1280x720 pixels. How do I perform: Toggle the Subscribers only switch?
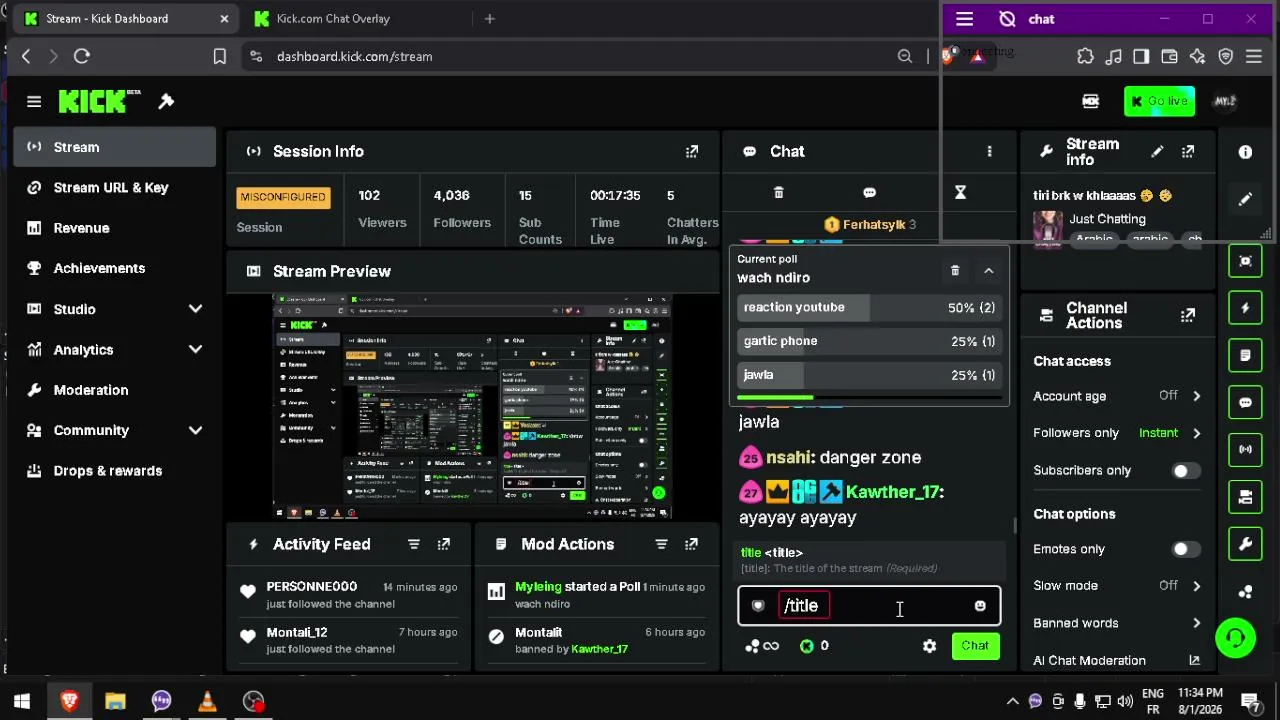(1186, 471)
